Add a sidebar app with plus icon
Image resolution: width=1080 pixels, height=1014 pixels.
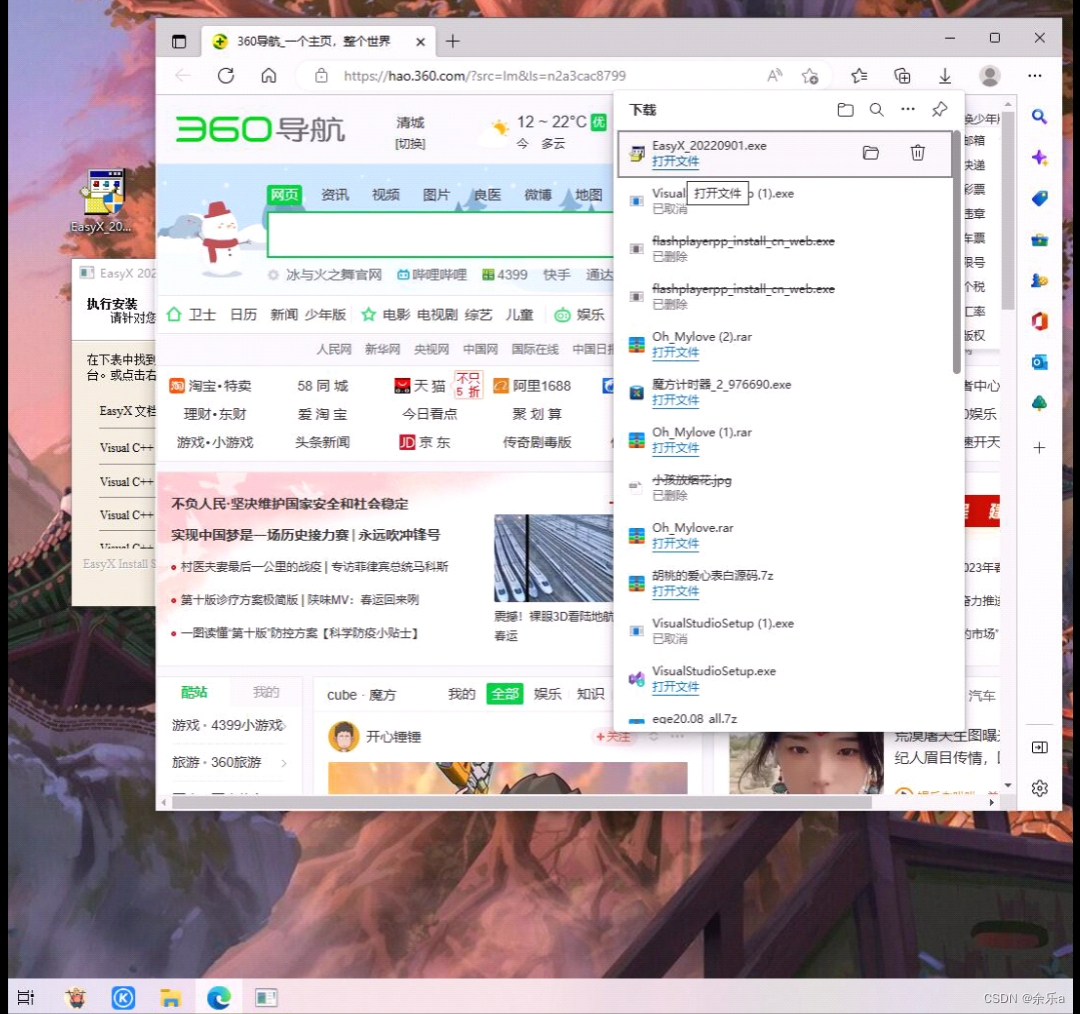1039,448
